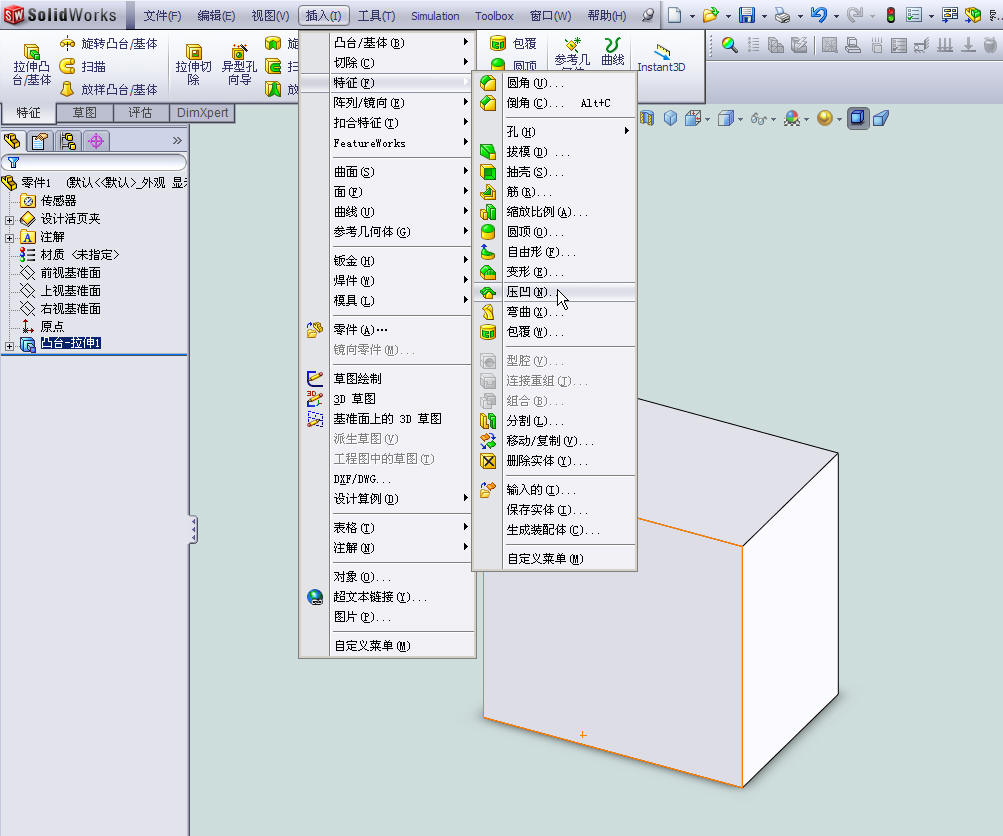Image resolution: width=1003 pixels, height=836 pixels.
Task: Click the New document icon
Action: click(674, 15)
